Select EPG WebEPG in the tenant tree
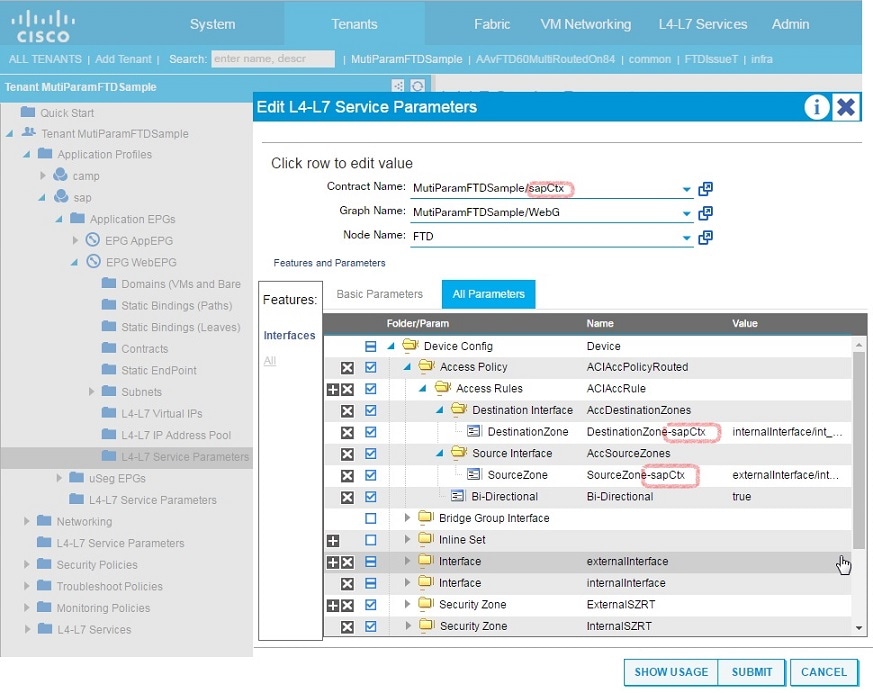This screenshot has height=693, width=873. point(141,263)
